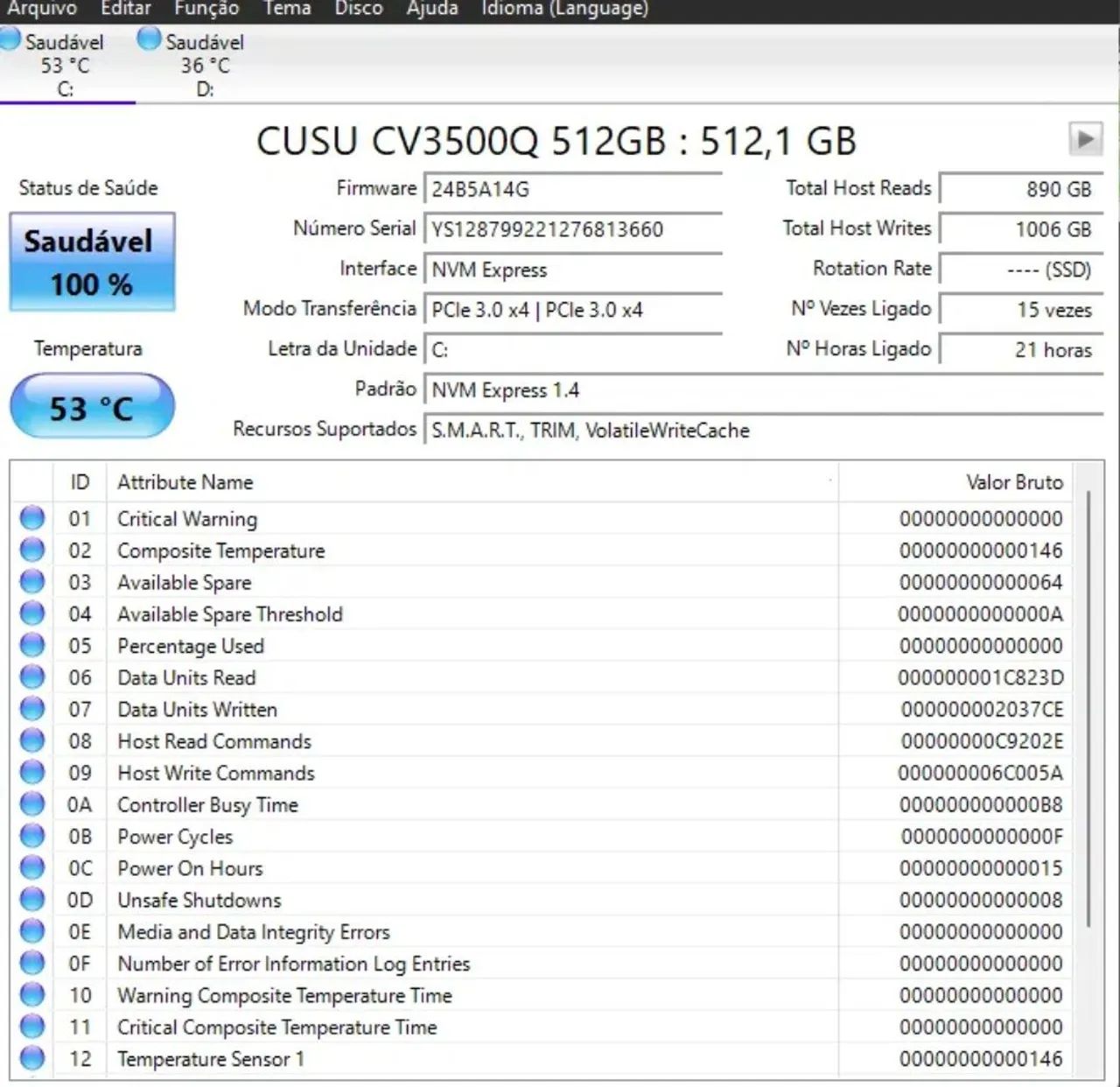Viewport: 1120px width, 1087px height.
Task: Select drive D: tab at 36 °C
Action: (206, 64)
